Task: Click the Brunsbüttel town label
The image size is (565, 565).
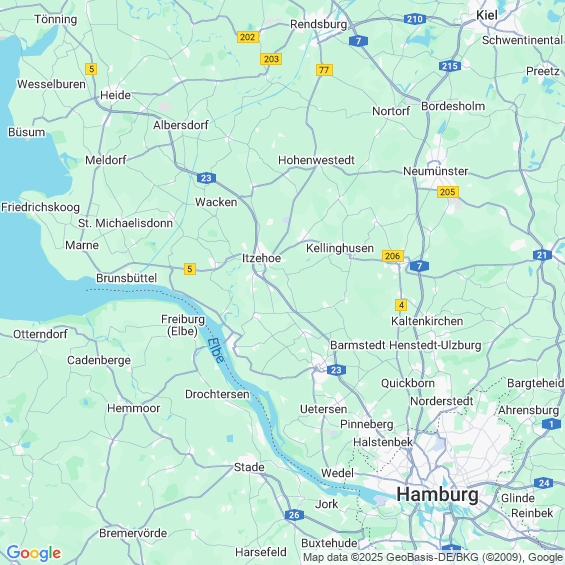Action: coord(126,278)
